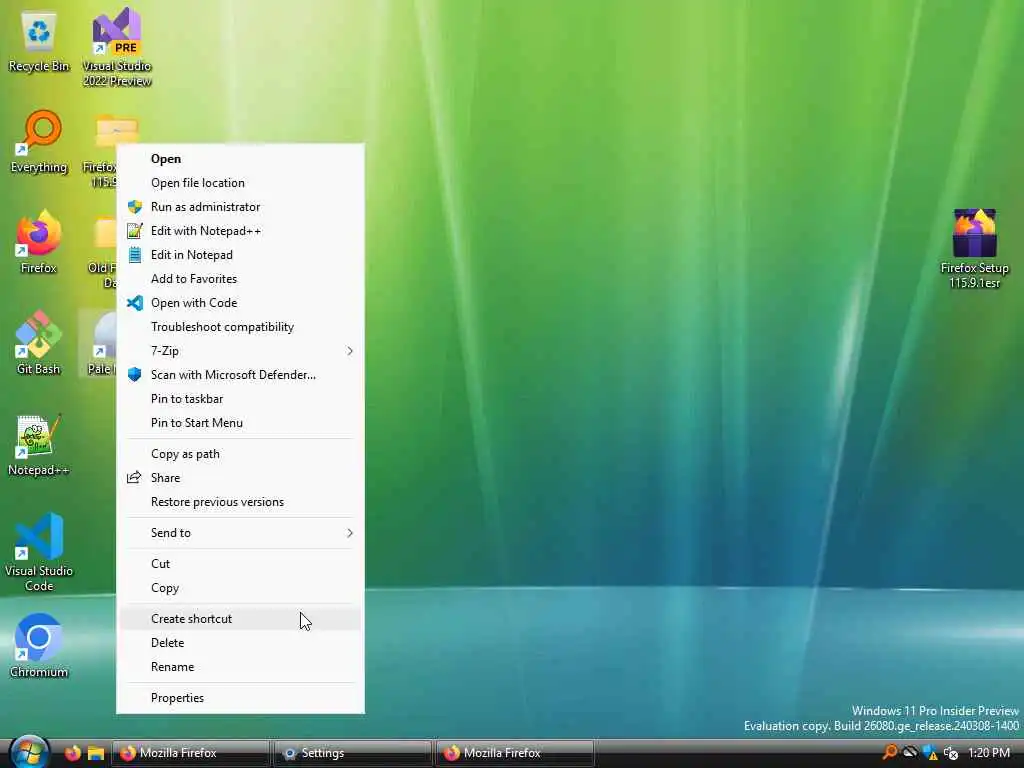Click the Everything magnifier tray icon
The image size is (1024, 768).
(x=889, y=752)
